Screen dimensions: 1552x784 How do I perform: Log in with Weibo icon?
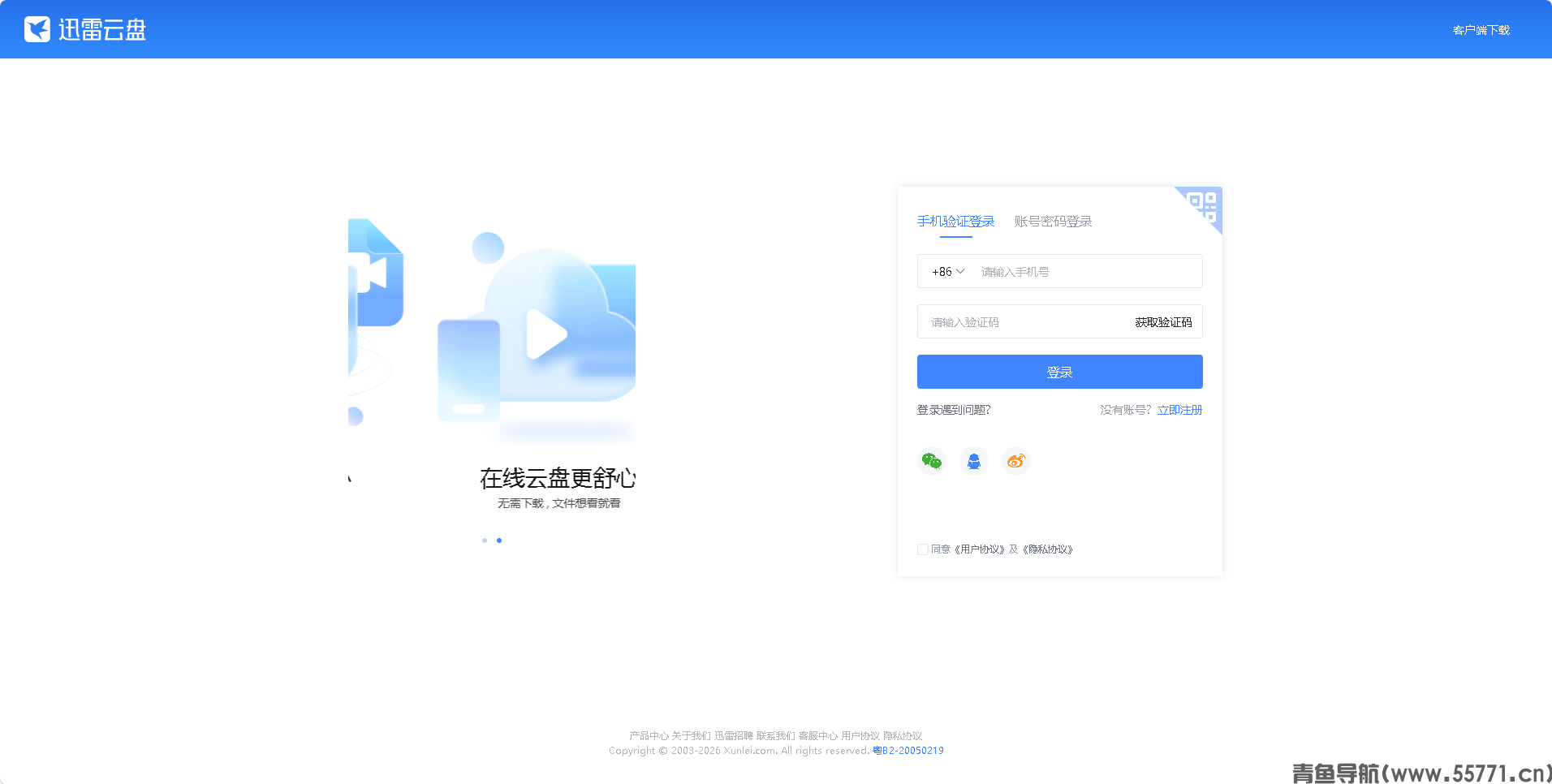tap(1016, 461)
